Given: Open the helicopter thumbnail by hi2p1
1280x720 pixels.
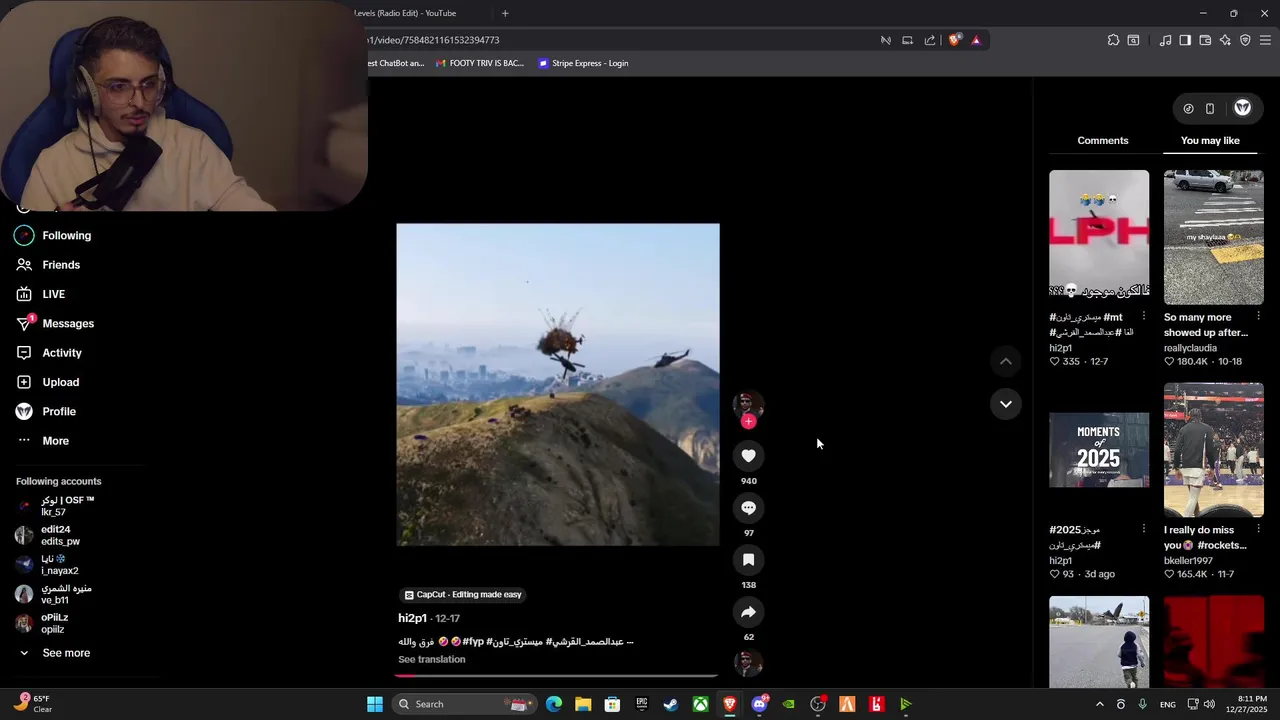Looking at the screenshot, I should coord(1099,234).
